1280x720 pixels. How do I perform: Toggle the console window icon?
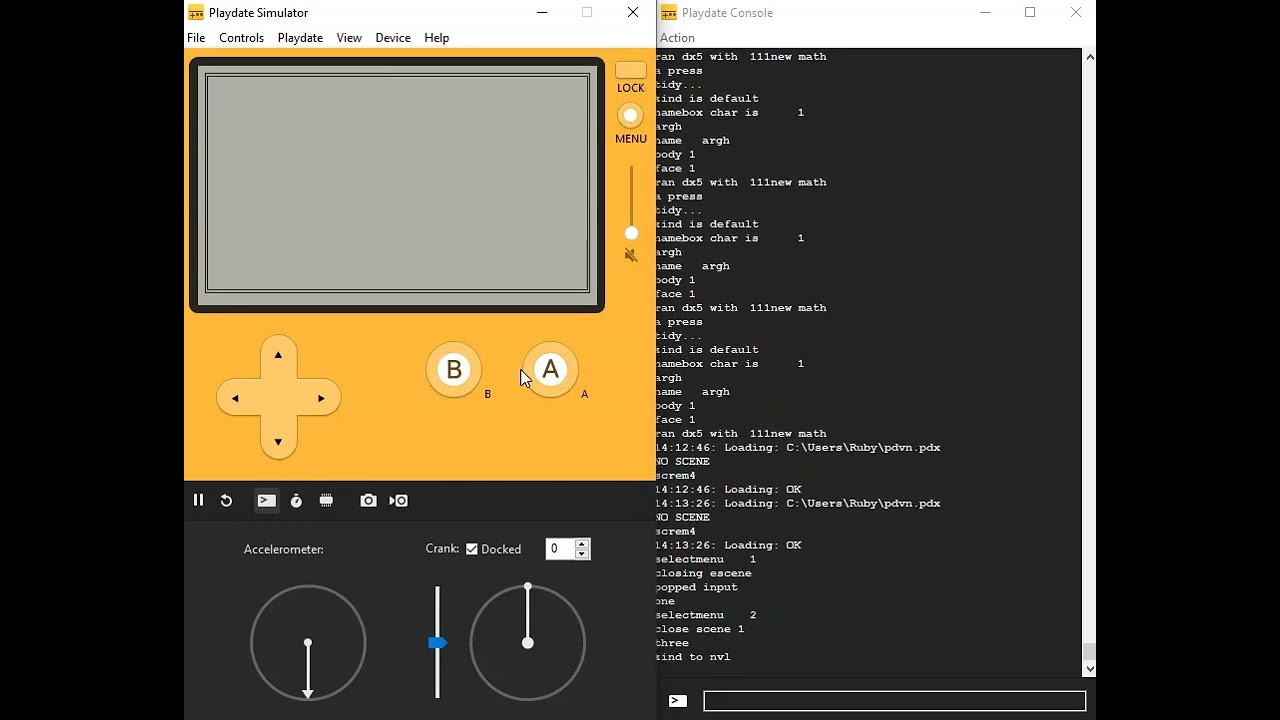pyautogui.click(x=266, y=501)
